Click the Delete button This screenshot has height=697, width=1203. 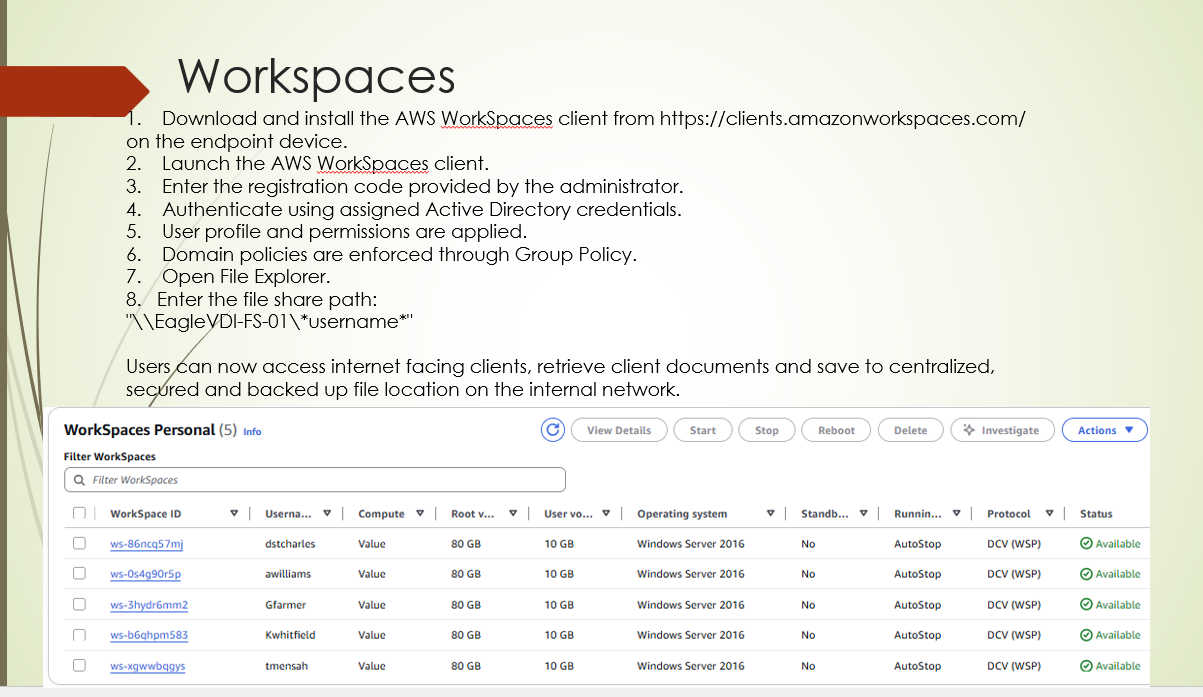pyautogui.click(x=911, y=430)
